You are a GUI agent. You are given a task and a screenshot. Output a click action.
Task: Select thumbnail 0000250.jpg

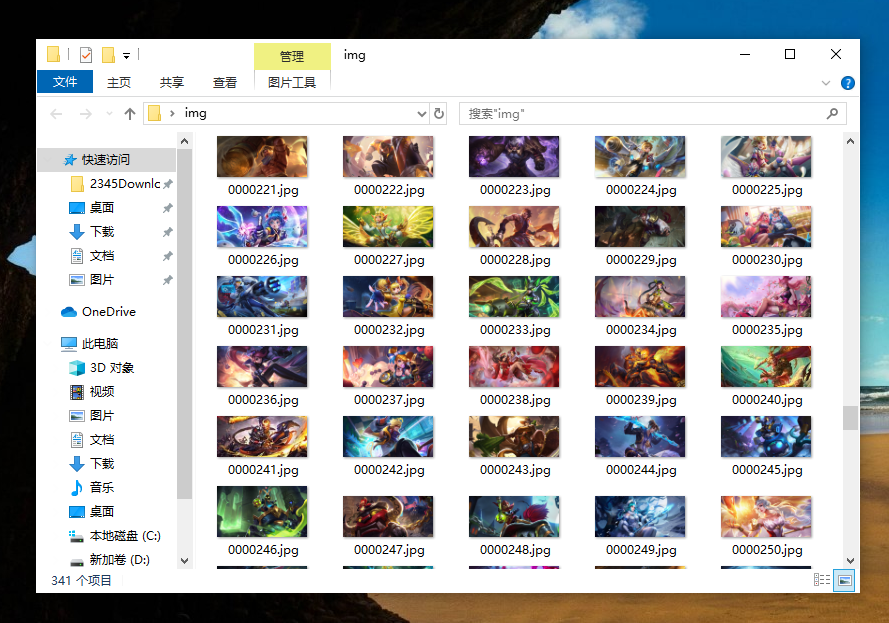coord(766,516)
